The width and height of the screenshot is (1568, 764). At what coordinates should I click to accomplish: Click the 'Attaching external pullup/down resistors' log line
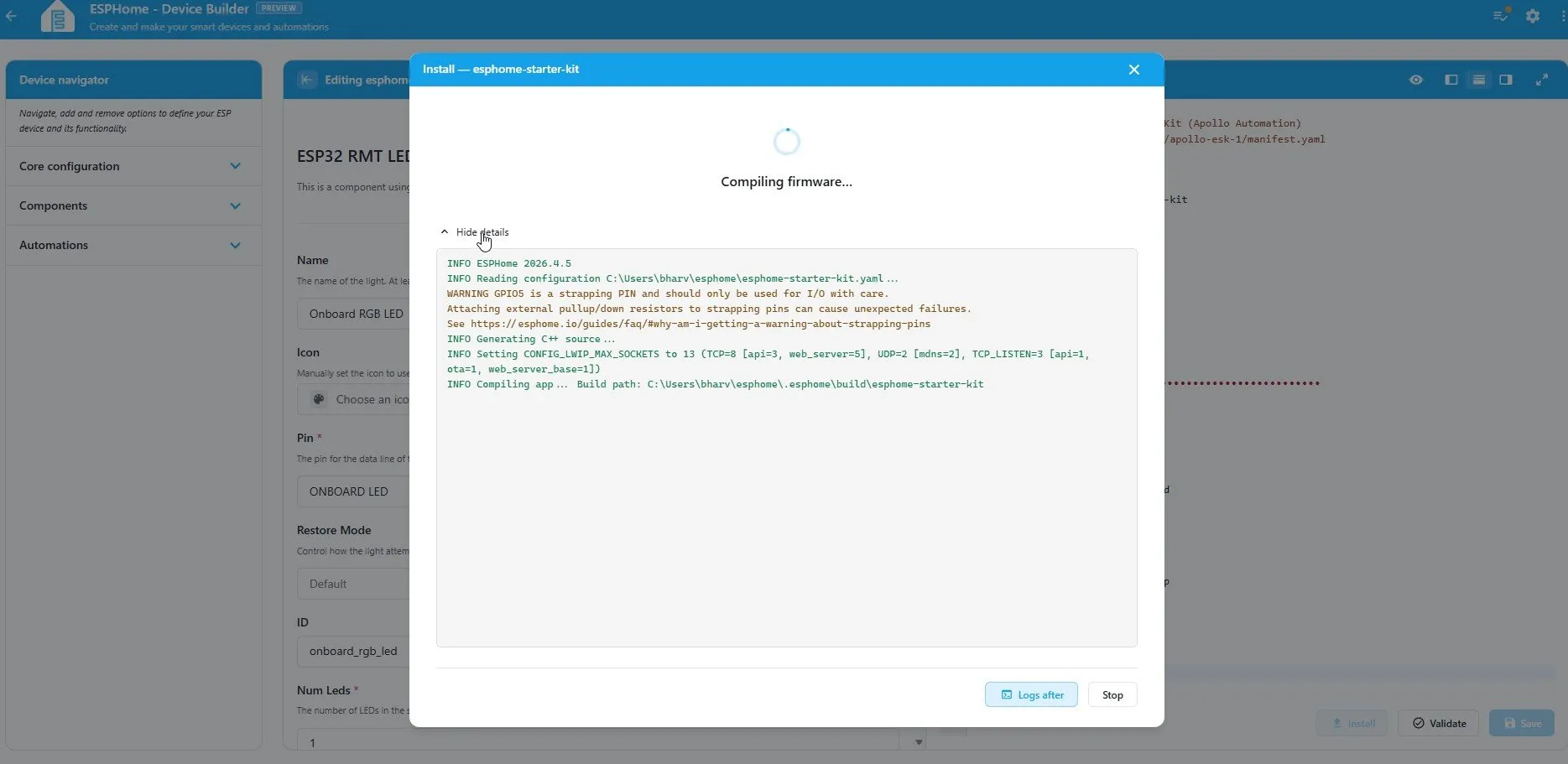[x=709, y=309]
